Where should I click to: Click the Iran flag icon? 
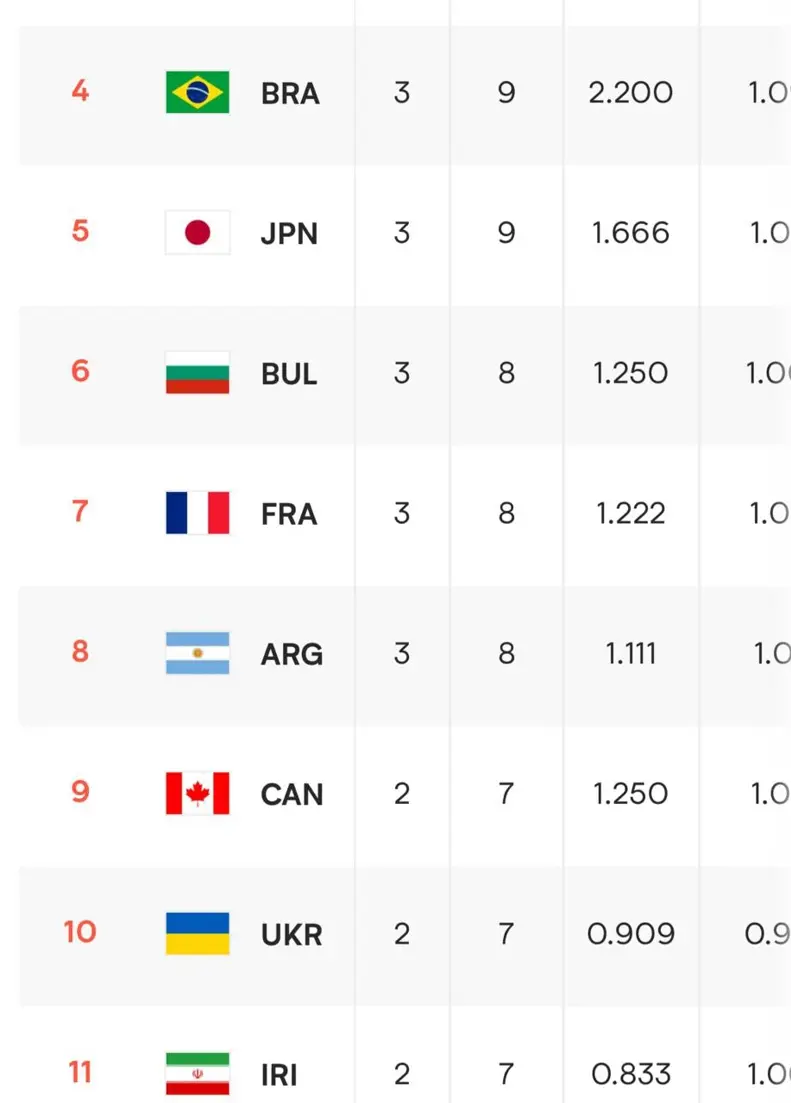tap(197, 1074)
